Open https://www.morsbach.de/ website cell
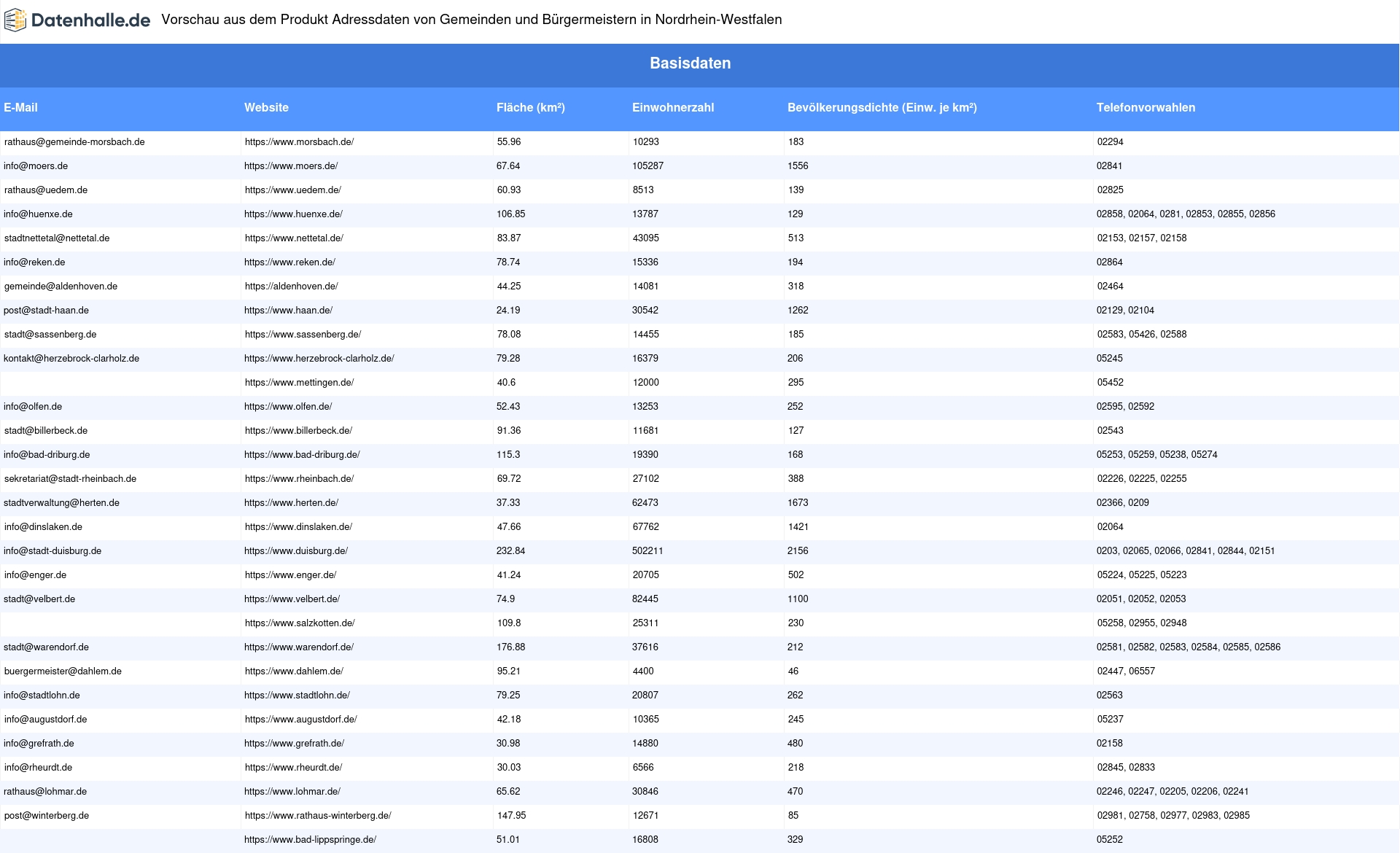 click(x=299, y=142)
